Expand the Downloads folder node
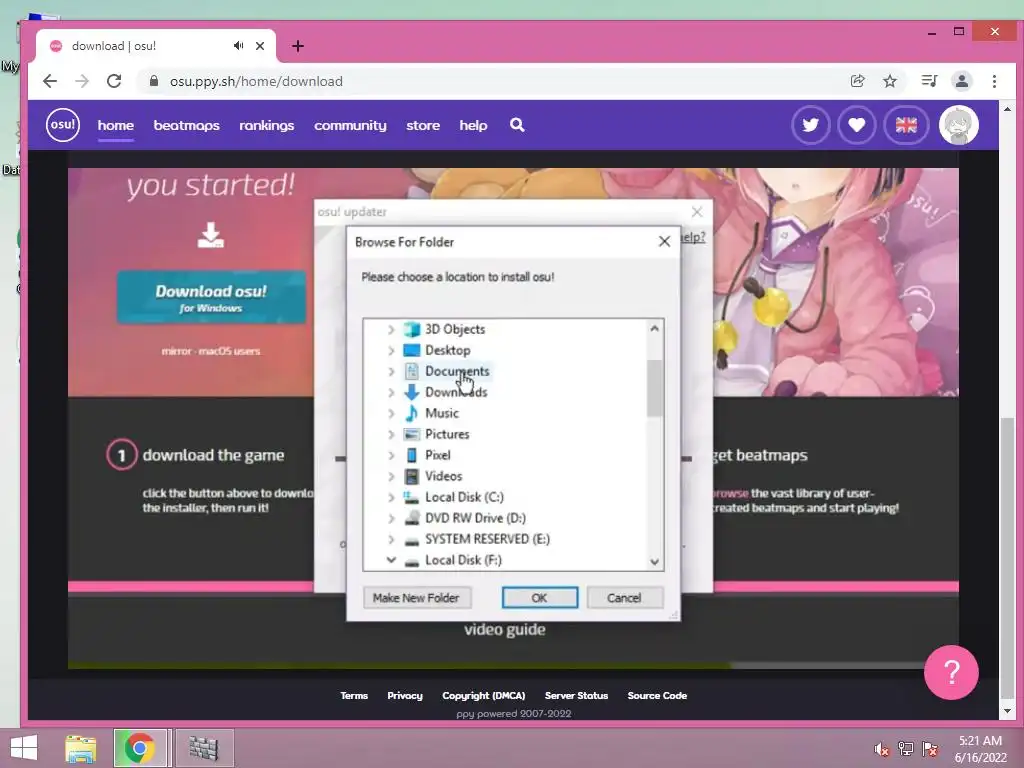 coord(391,392)
